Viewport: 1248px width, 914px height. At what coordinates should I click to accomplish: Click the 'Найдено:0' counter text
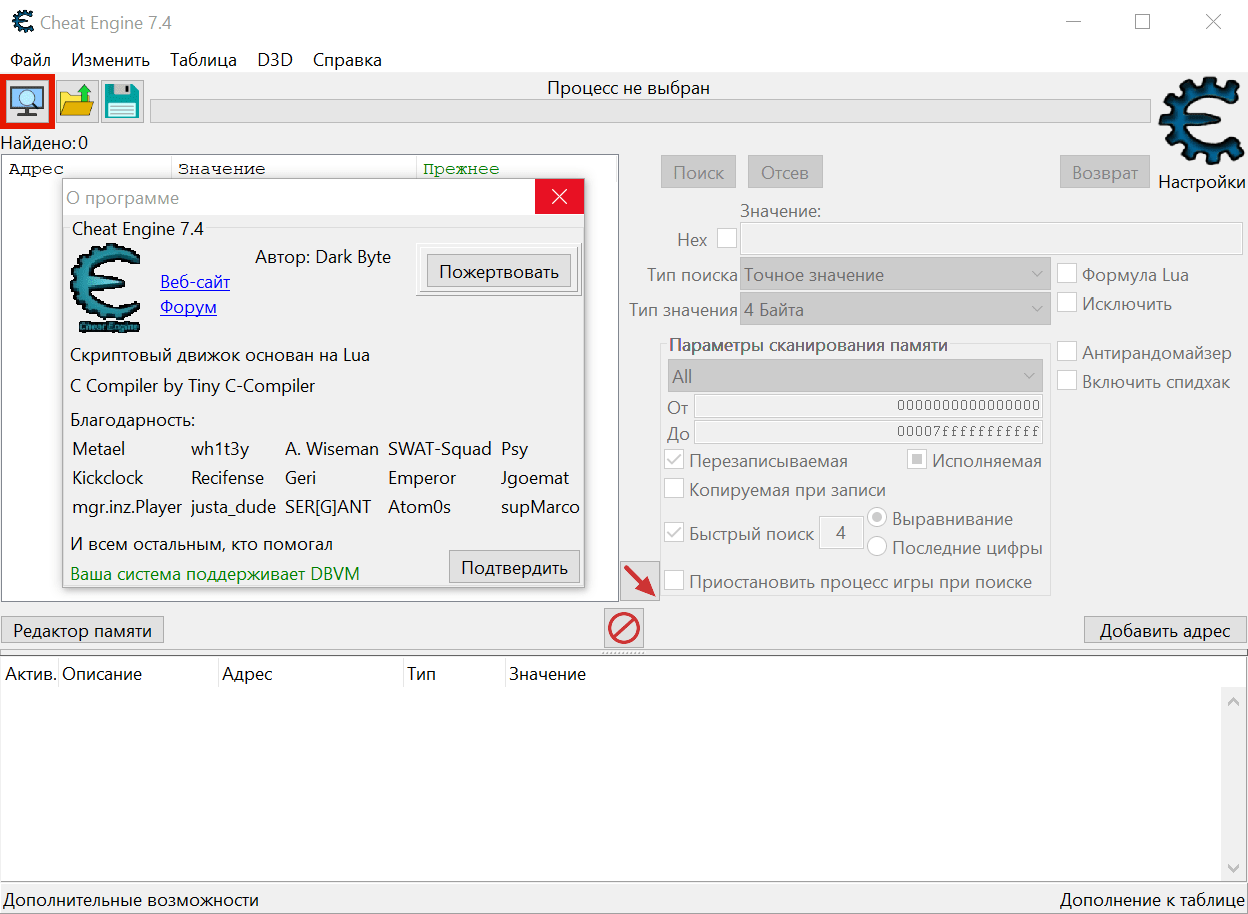[x=45, y=143]
